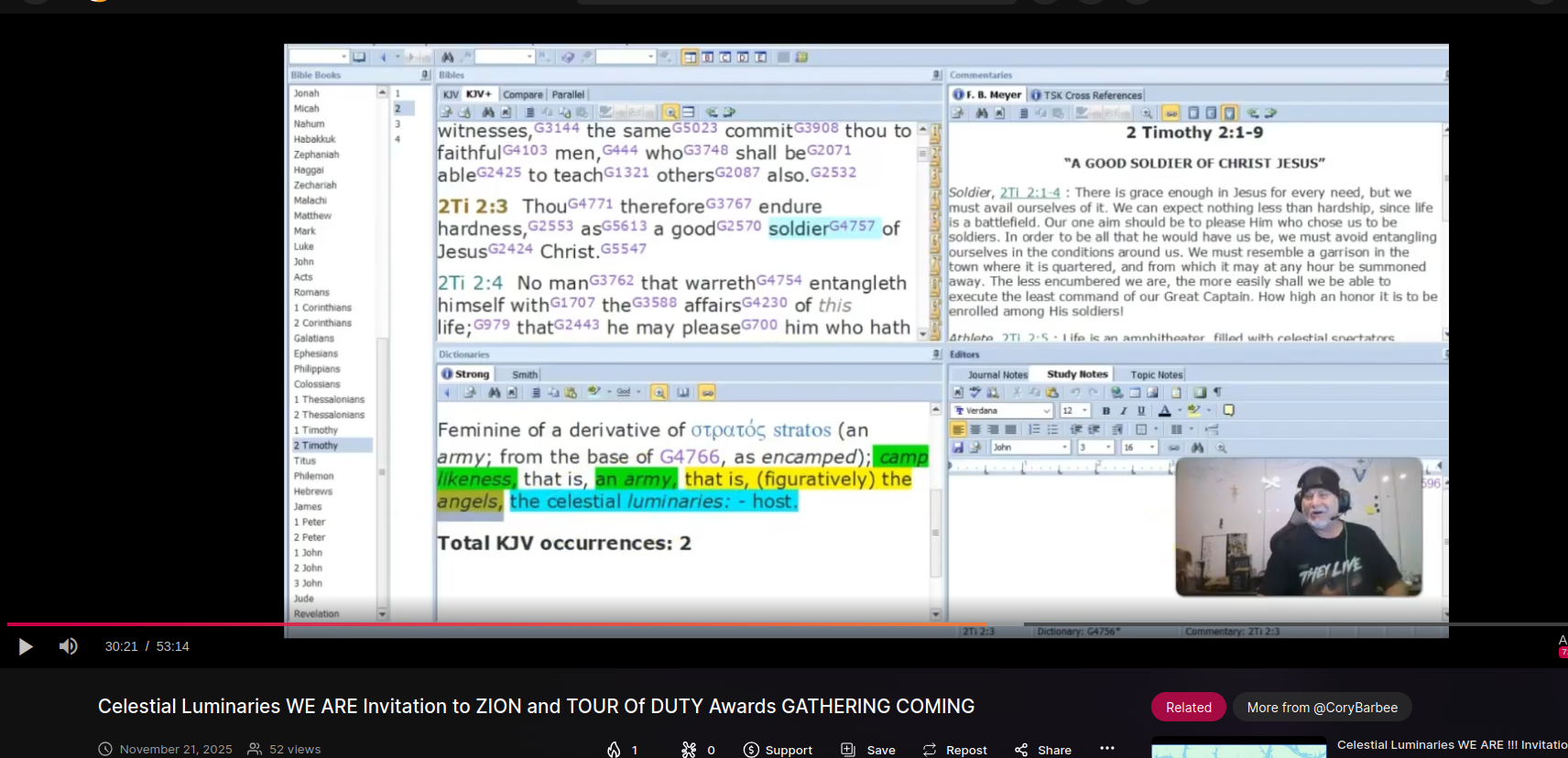Open the Compare tab in Bibles
The image size is (1568, 758).
pos(523,94)
